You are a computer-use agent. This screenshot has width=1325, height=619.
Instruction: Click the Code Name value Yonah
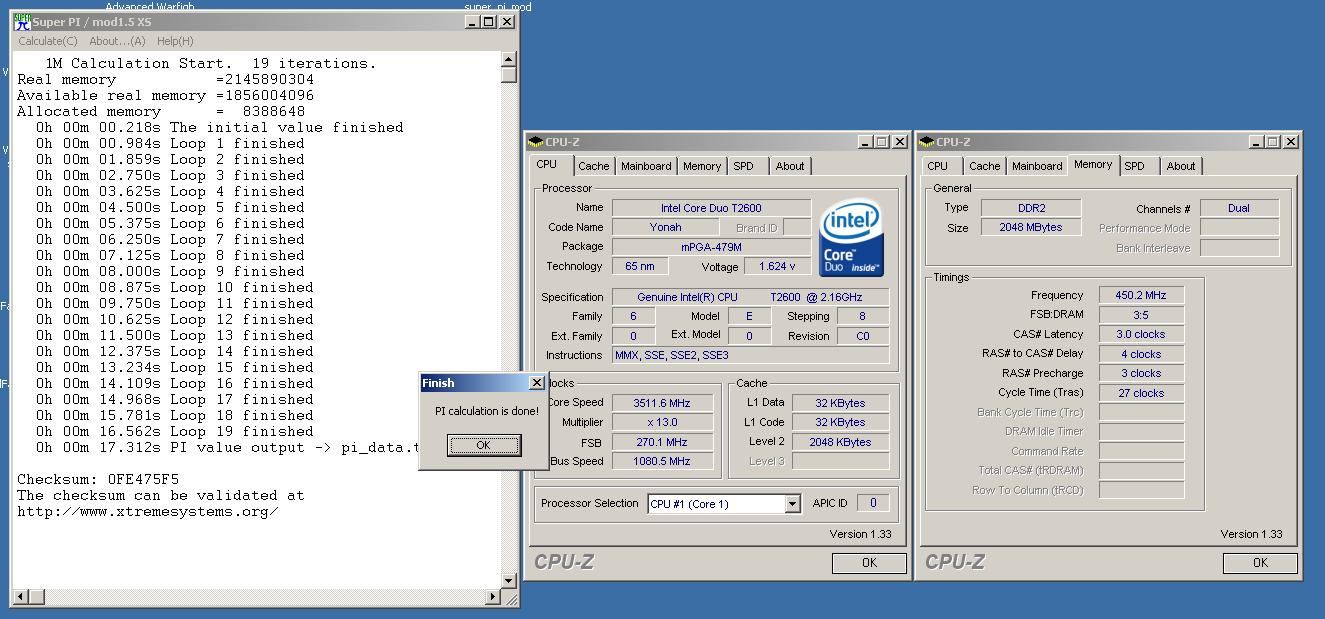click(x=665, y=227)
